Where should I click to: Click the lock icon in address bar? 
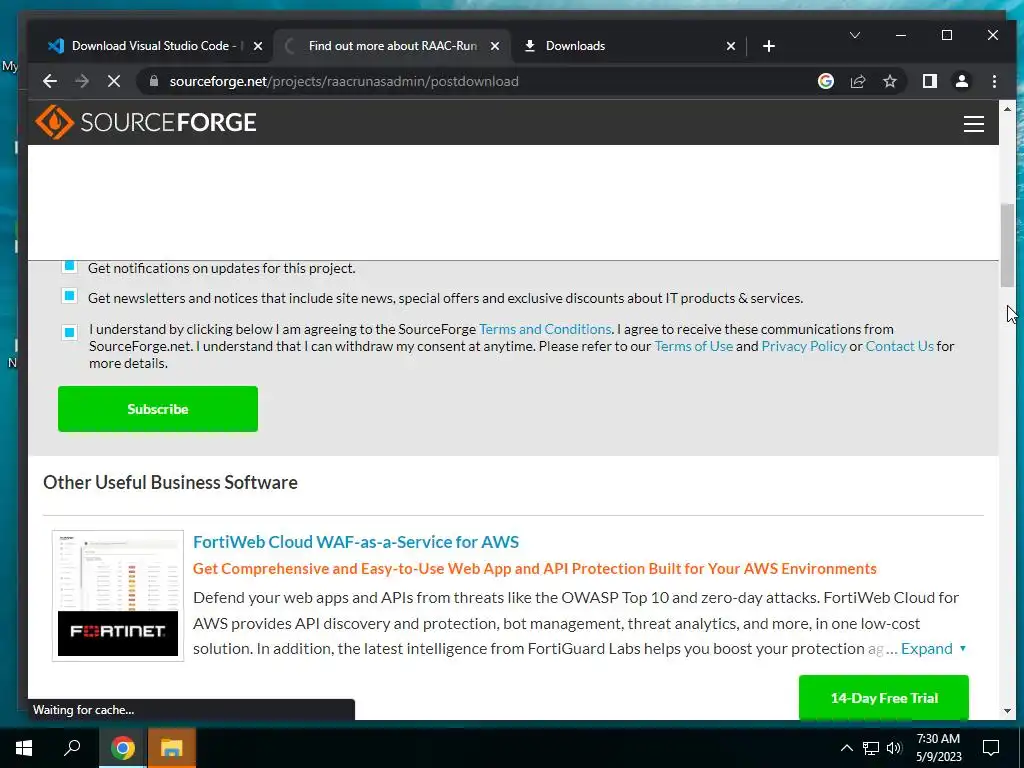(154, 81)
